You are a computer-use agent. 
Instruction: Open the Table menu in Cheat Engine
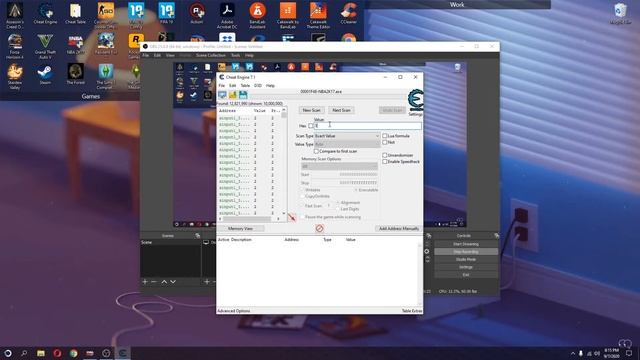245,86
